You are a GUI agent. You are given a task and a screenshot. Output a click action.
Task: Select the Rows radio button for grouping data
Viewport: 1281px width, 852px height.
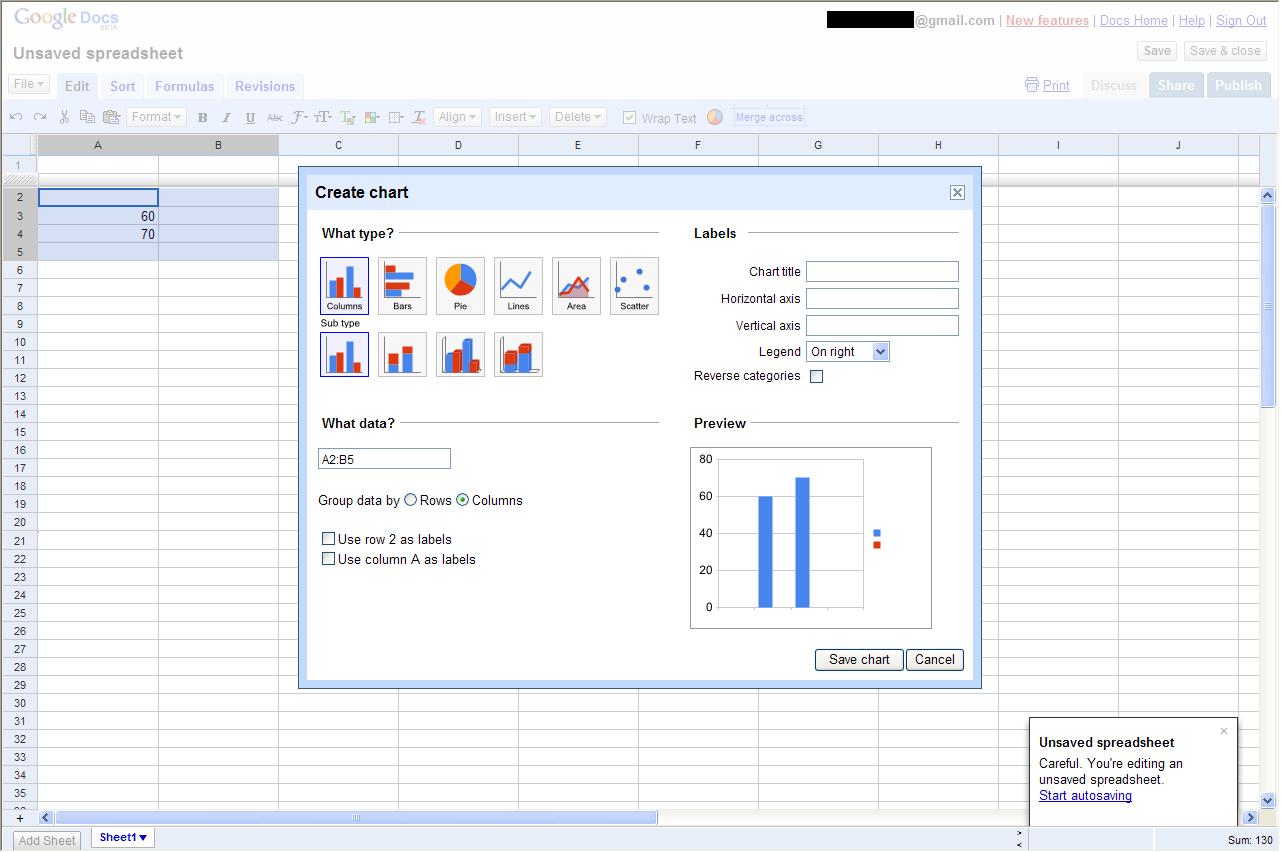tap(410, 500)
